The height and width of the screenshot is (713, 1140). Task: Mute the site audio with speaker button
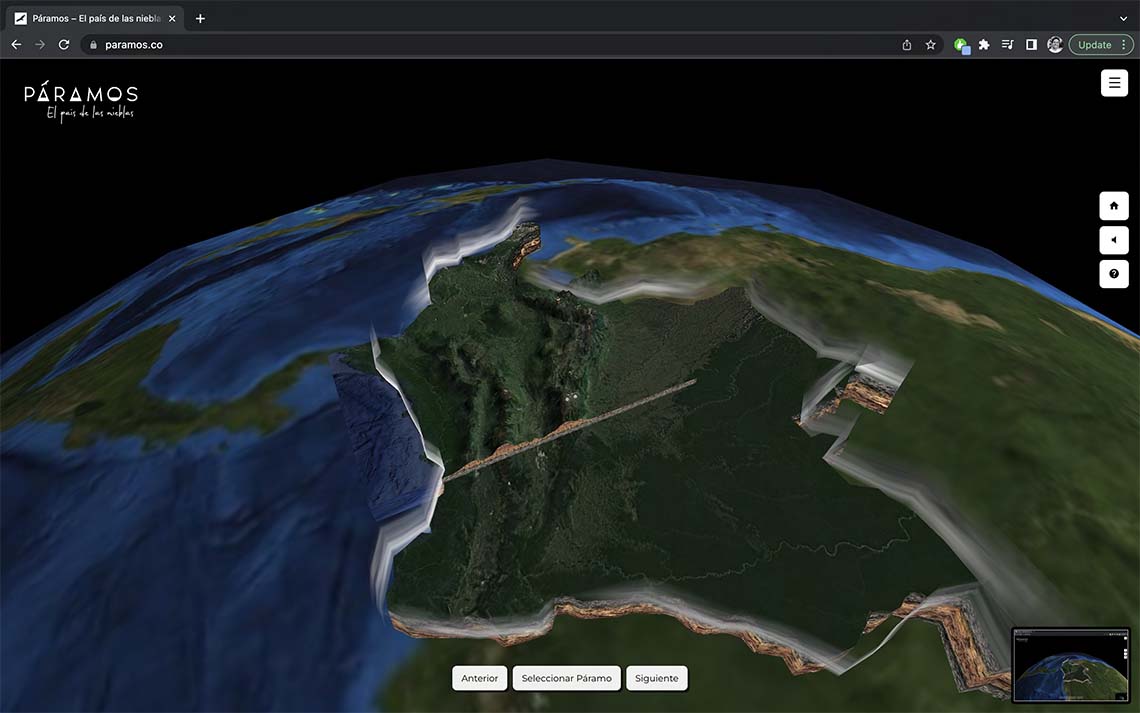1114,240
